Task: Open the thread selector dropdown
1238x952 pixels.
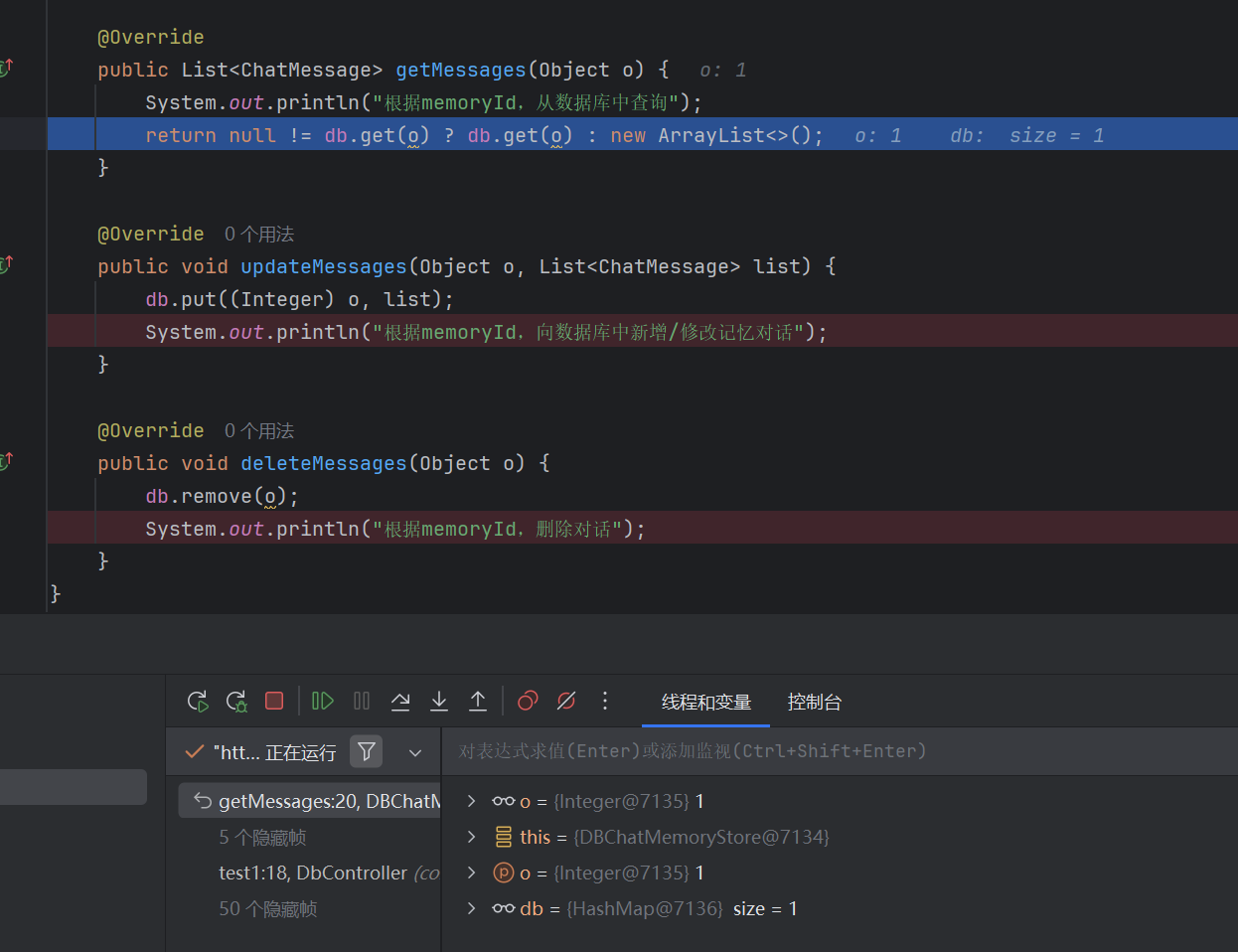Action: click(415, 753)
